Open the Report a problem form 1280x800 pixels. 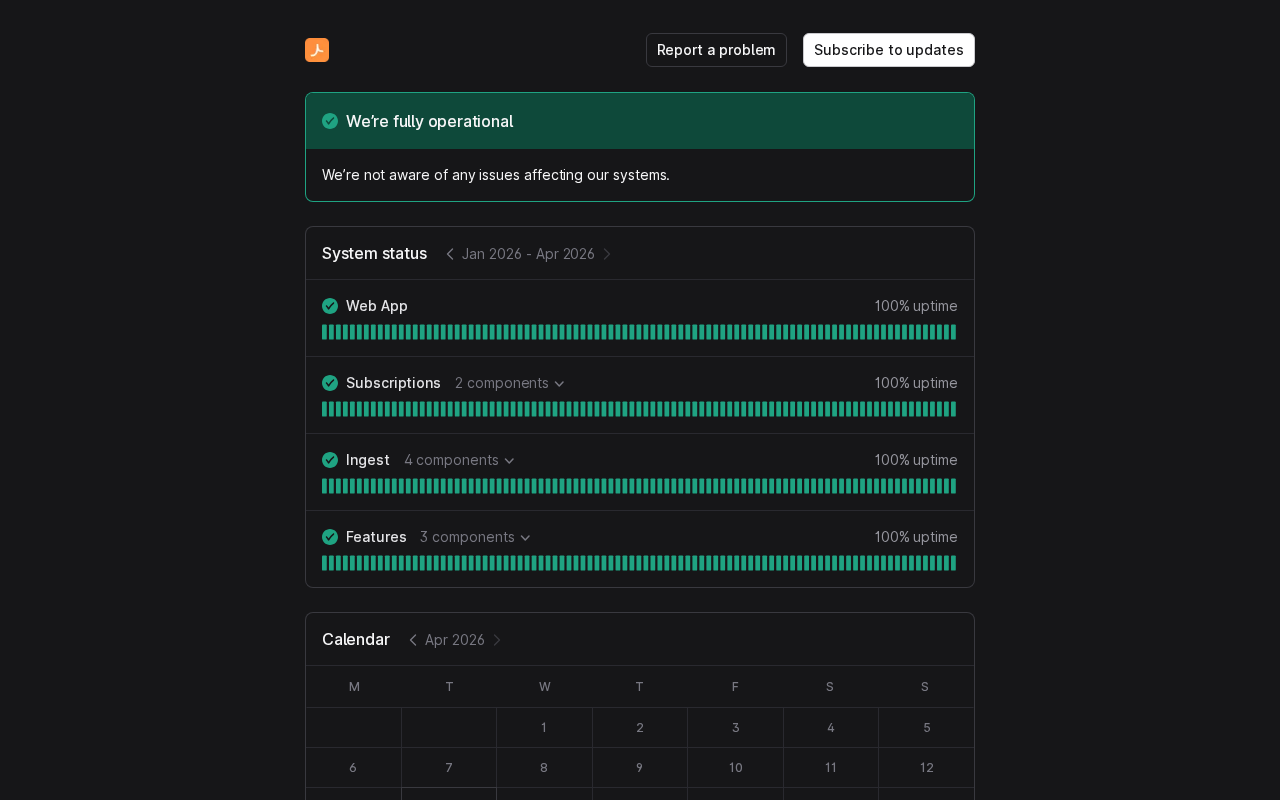point(716,50)
